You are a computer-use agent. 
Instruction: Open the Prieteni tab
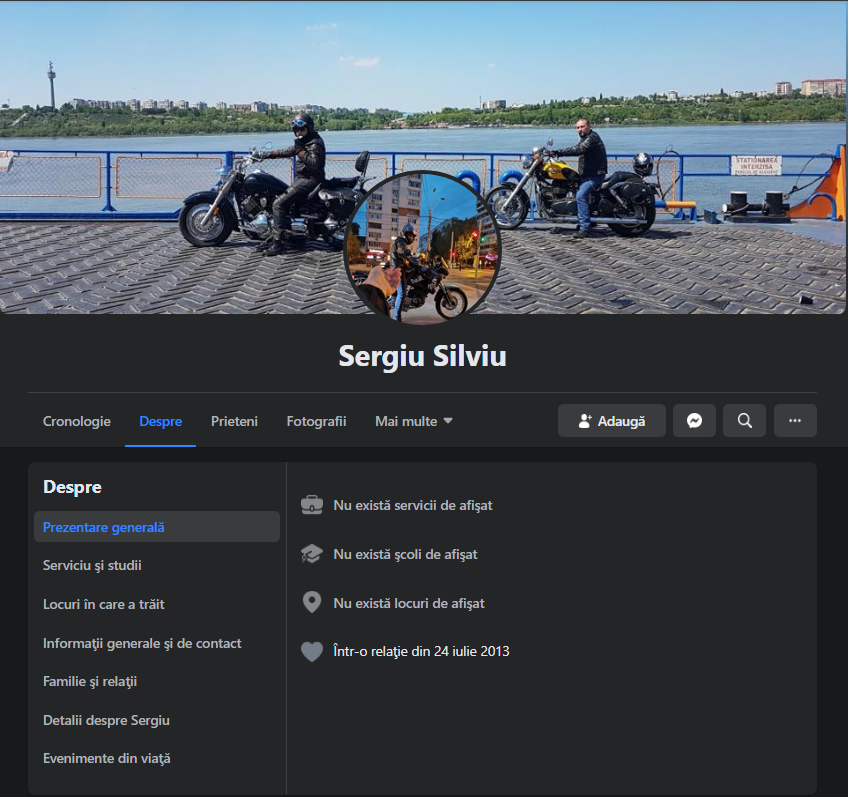[x=234, y=421]
